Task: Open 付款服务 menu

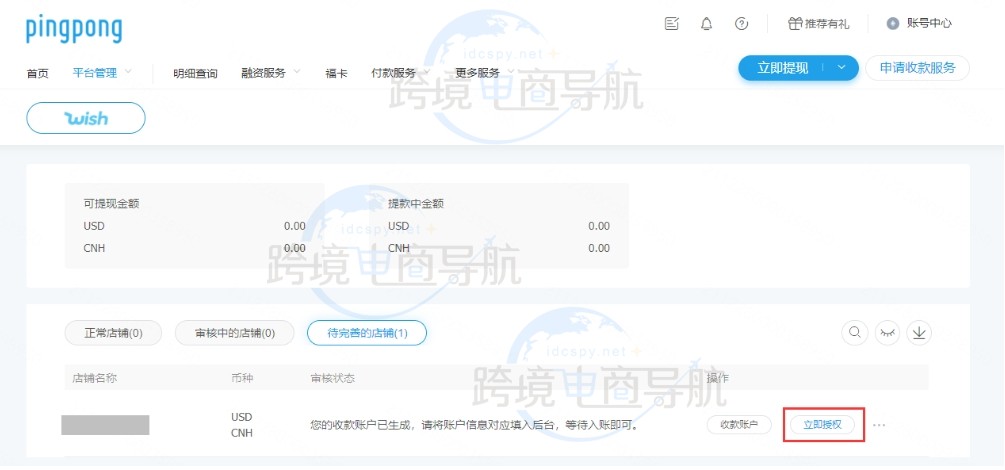Action: pyautogui.click(x=394, y=73)
